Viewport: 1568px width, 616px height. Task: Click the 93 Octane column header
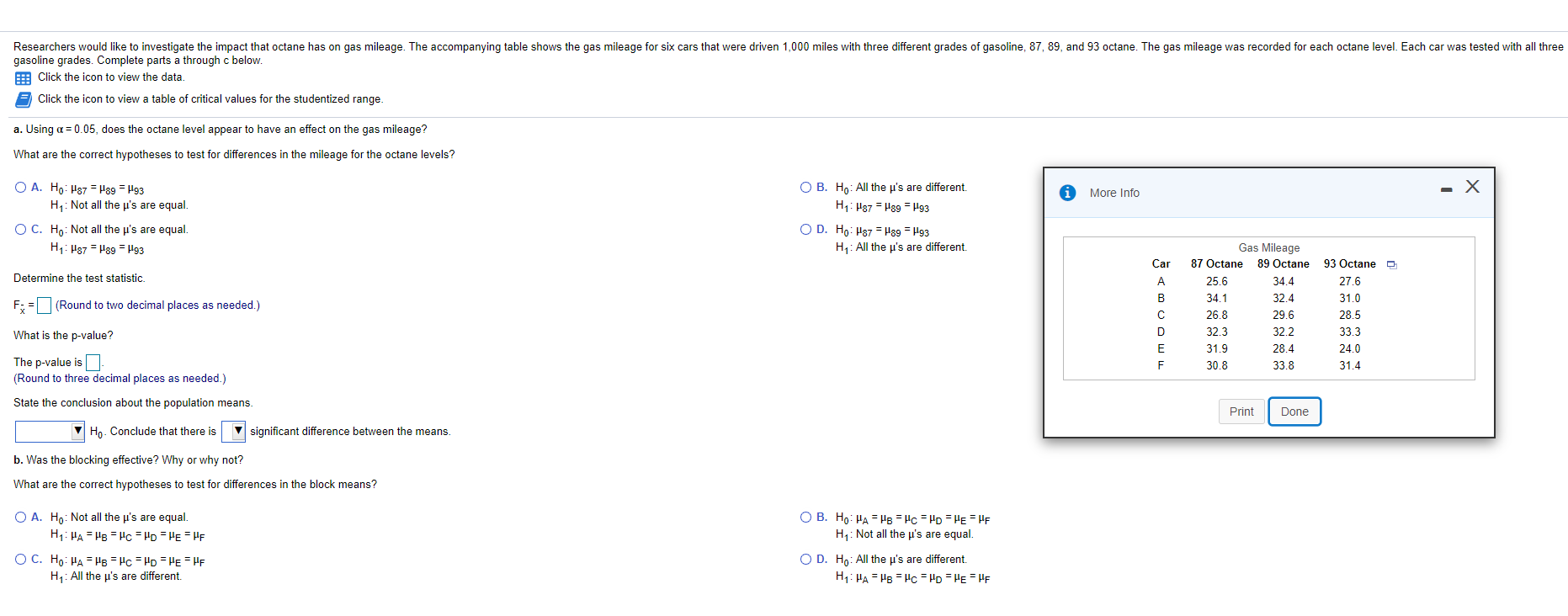click(1350, 264)
